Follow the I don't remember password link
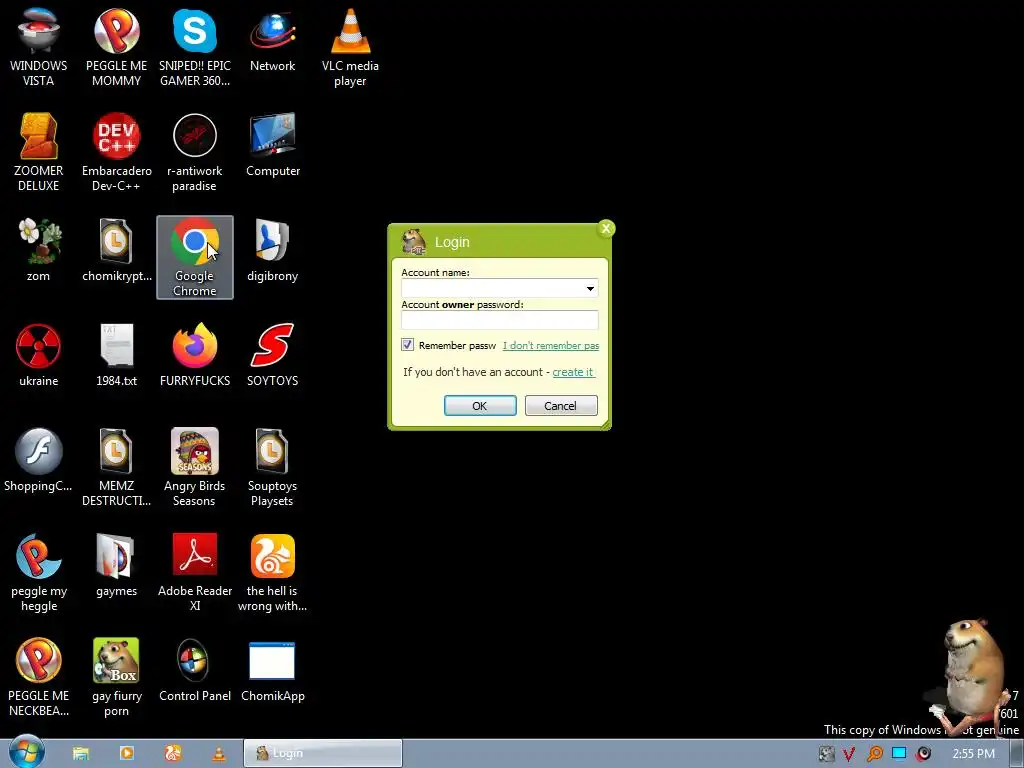 coord(551,345)
